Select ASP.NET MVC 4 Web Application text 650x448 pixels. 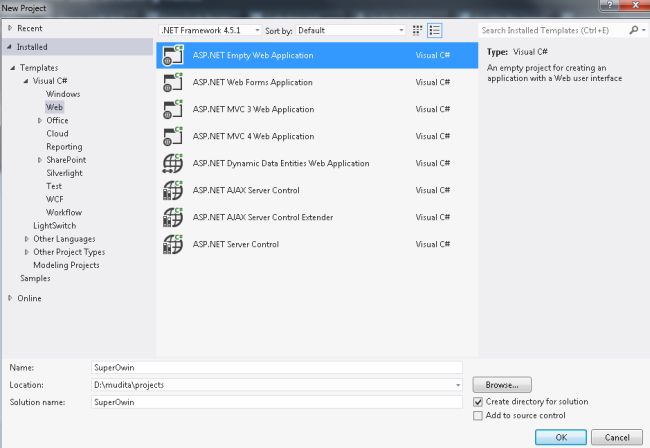(253, 136)
